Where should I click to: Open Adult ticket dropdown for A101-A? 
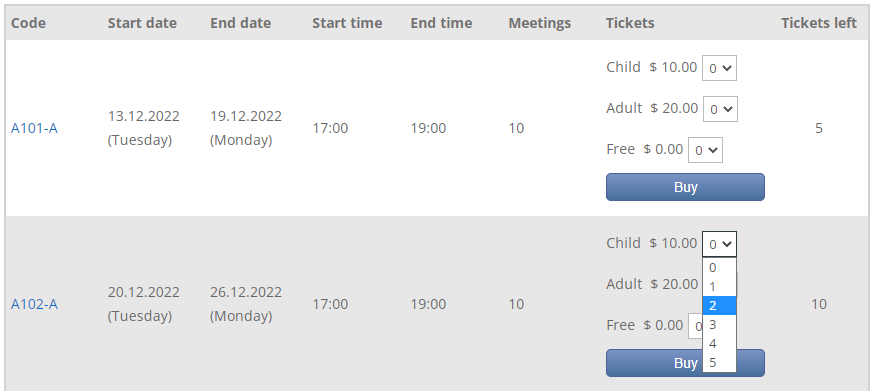pyautogui.click(x=720, y=109)
